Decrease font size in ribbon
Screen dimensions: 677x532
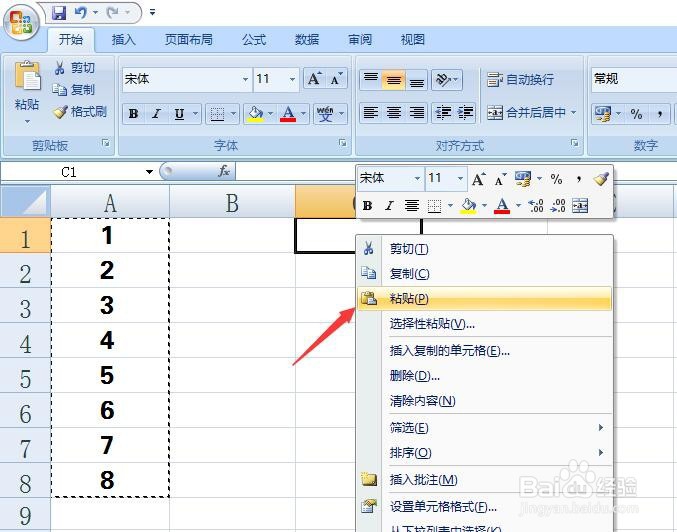336,79
